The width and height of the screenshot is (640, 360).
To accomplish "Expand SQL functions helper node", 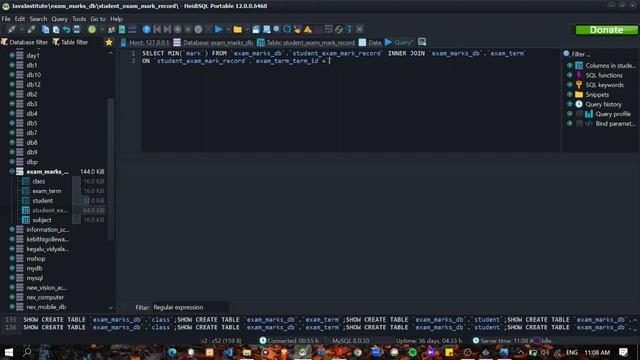I will tap(569, 75).
